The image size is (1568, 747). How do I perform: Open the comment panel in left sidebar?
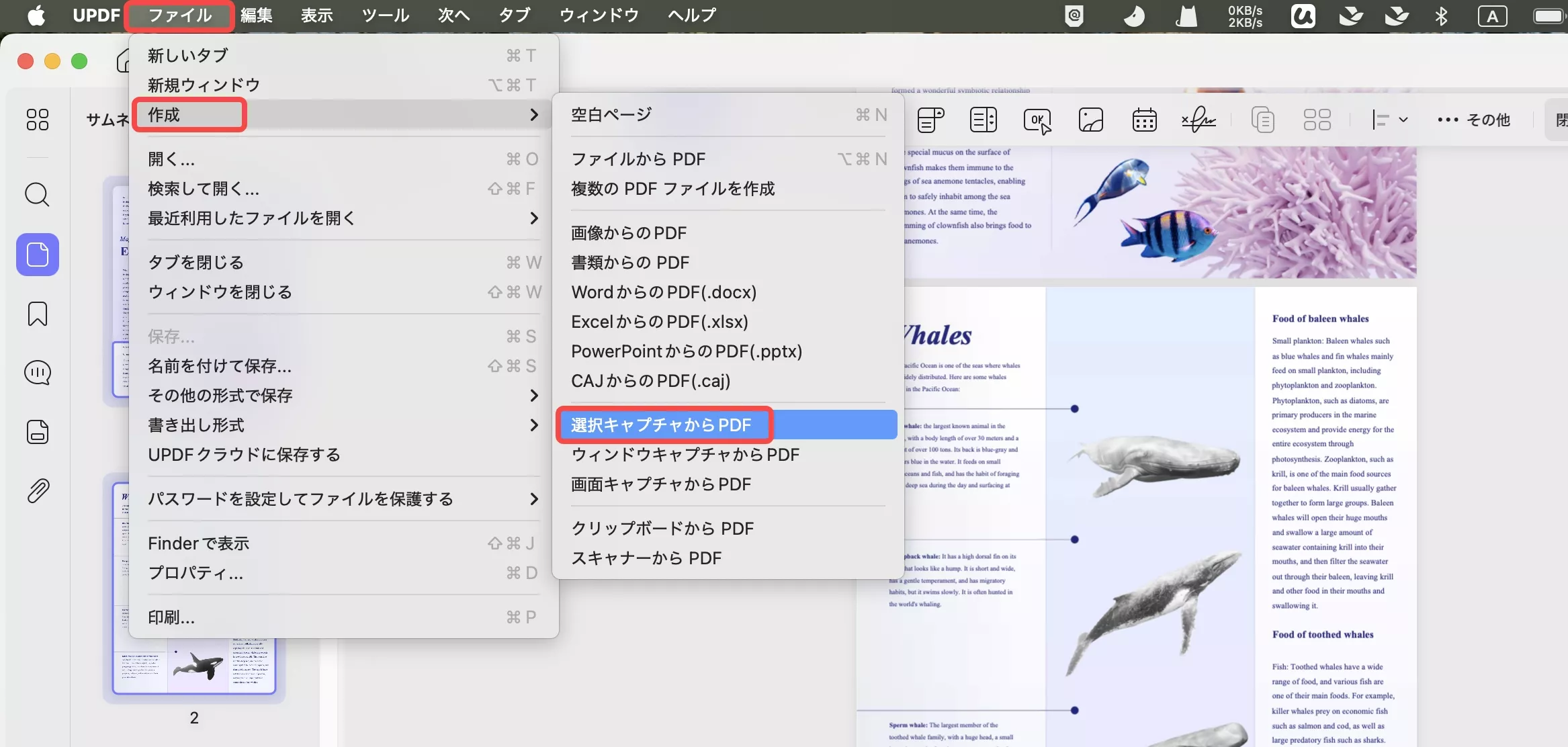tap(37, 373)
